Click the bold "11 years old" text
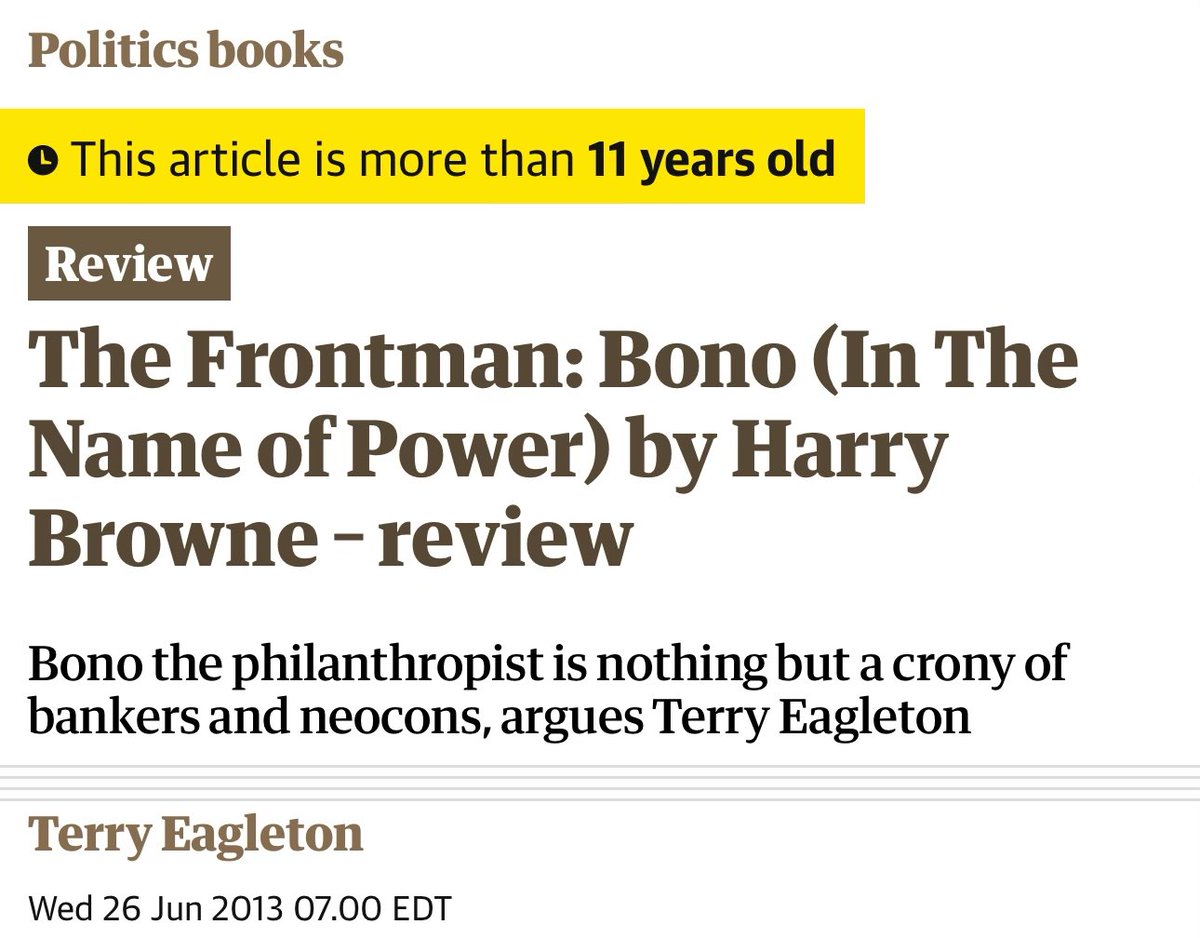 coord(711,160)
